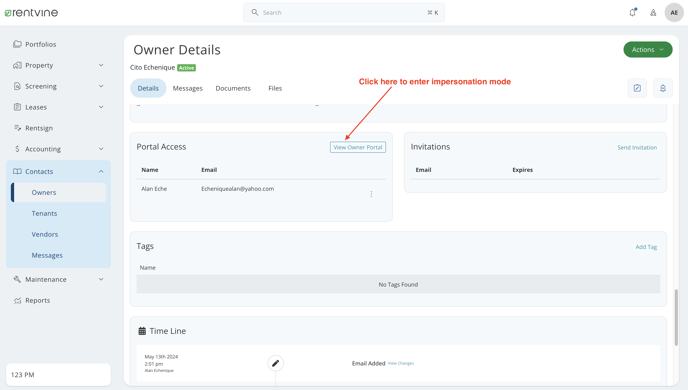
Task: Expand the Screening menu chevron
Action: [101, 86]
